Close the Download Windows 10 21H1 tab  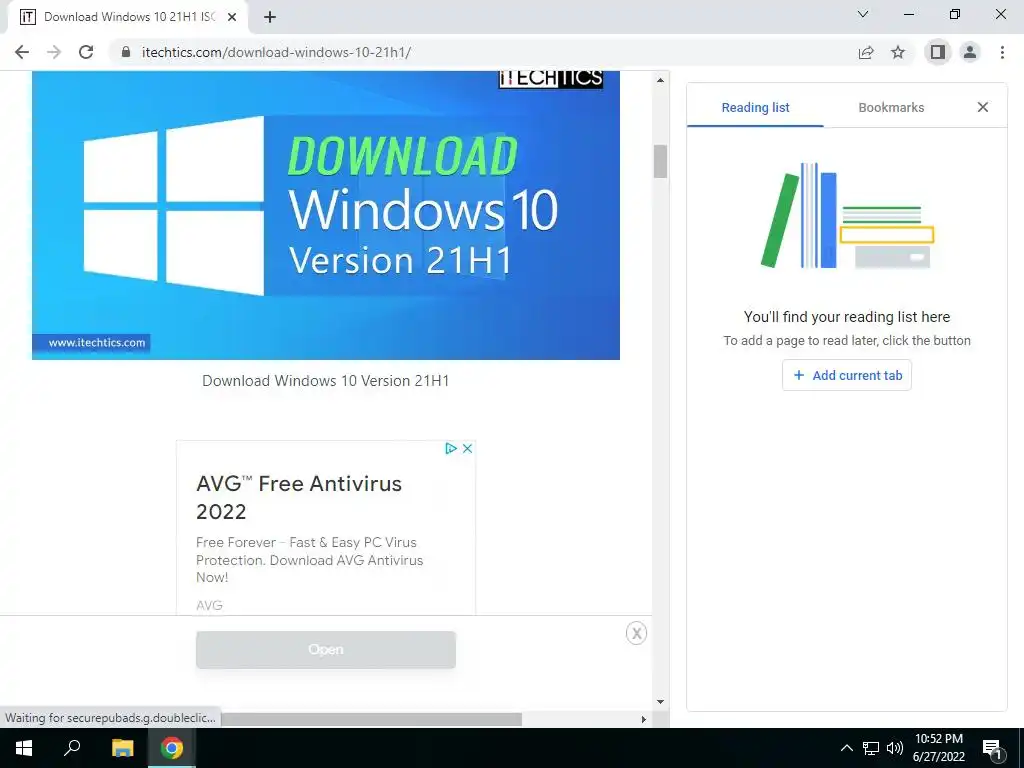[232, 18]
